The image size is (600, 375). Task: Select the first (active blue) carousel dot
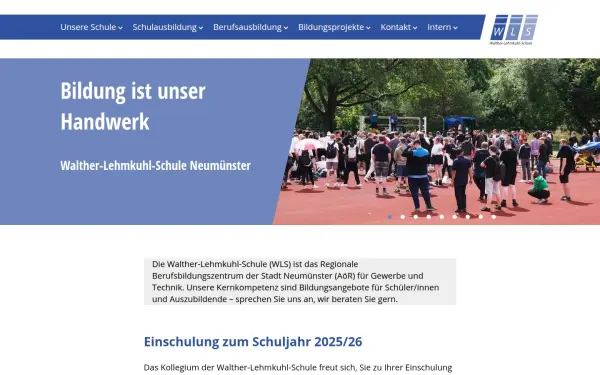point(390,217)
